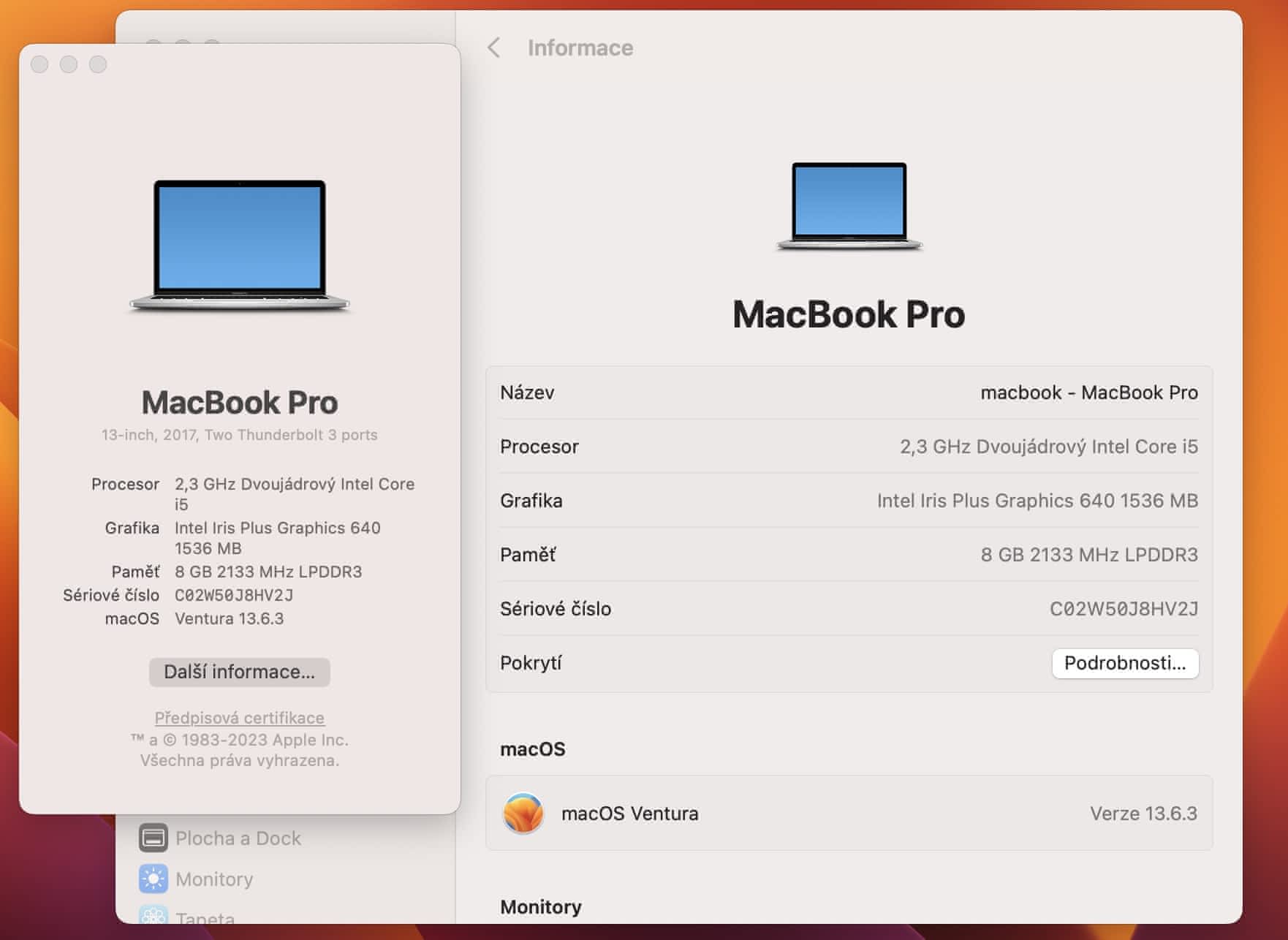Screen dimensions: 1288x940
Task: Click graphics value in the About window
Action: tap(278, 538)
